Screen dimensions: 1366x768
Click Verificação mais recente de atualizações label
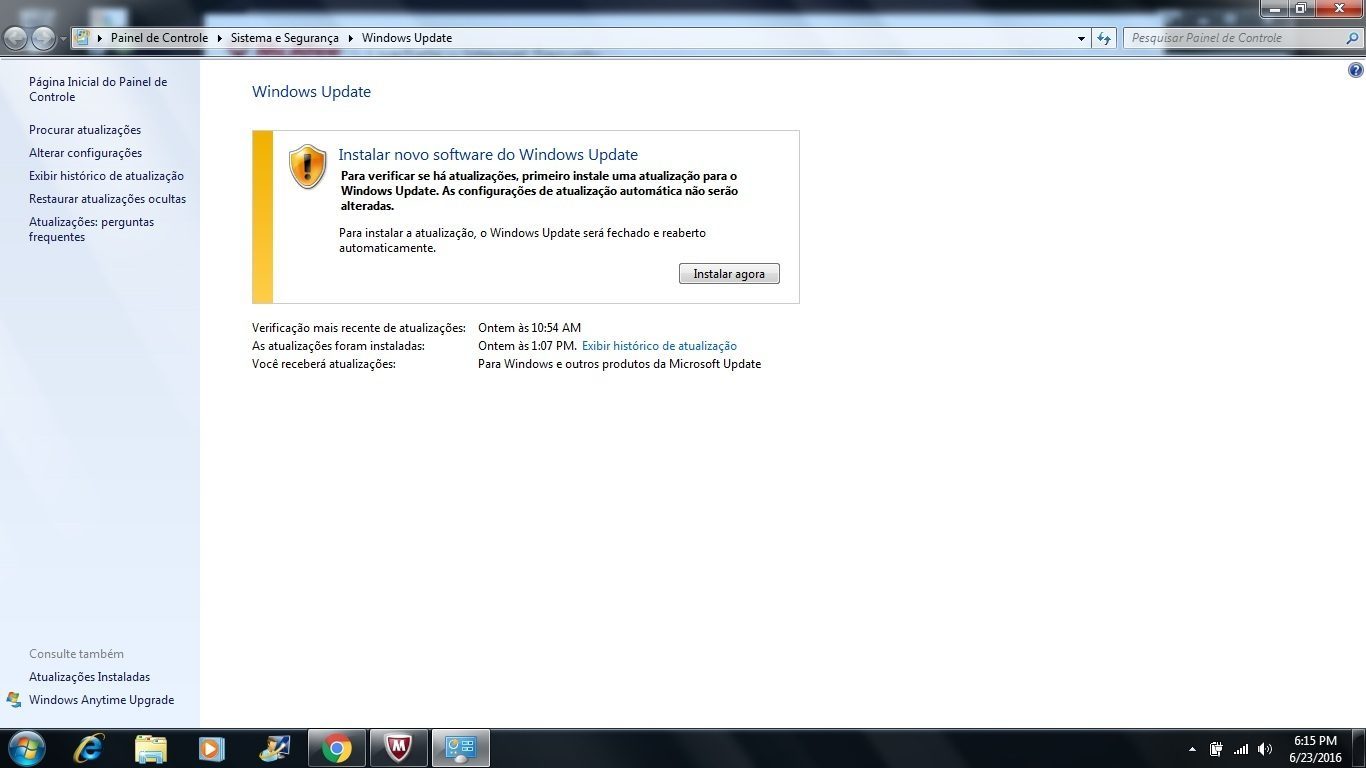point(359,328)
